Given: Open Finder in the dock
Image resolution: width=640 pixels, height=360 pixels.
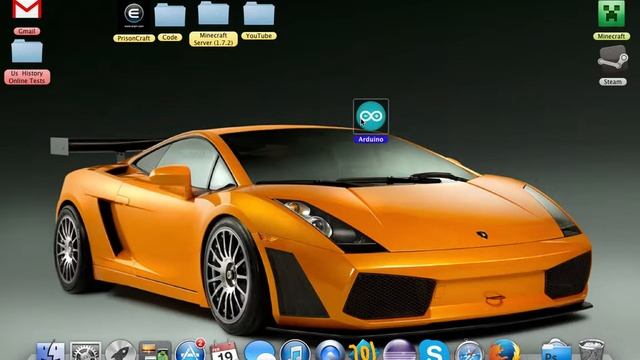Looking at the screenshot, I should click(x=51, y=350).
